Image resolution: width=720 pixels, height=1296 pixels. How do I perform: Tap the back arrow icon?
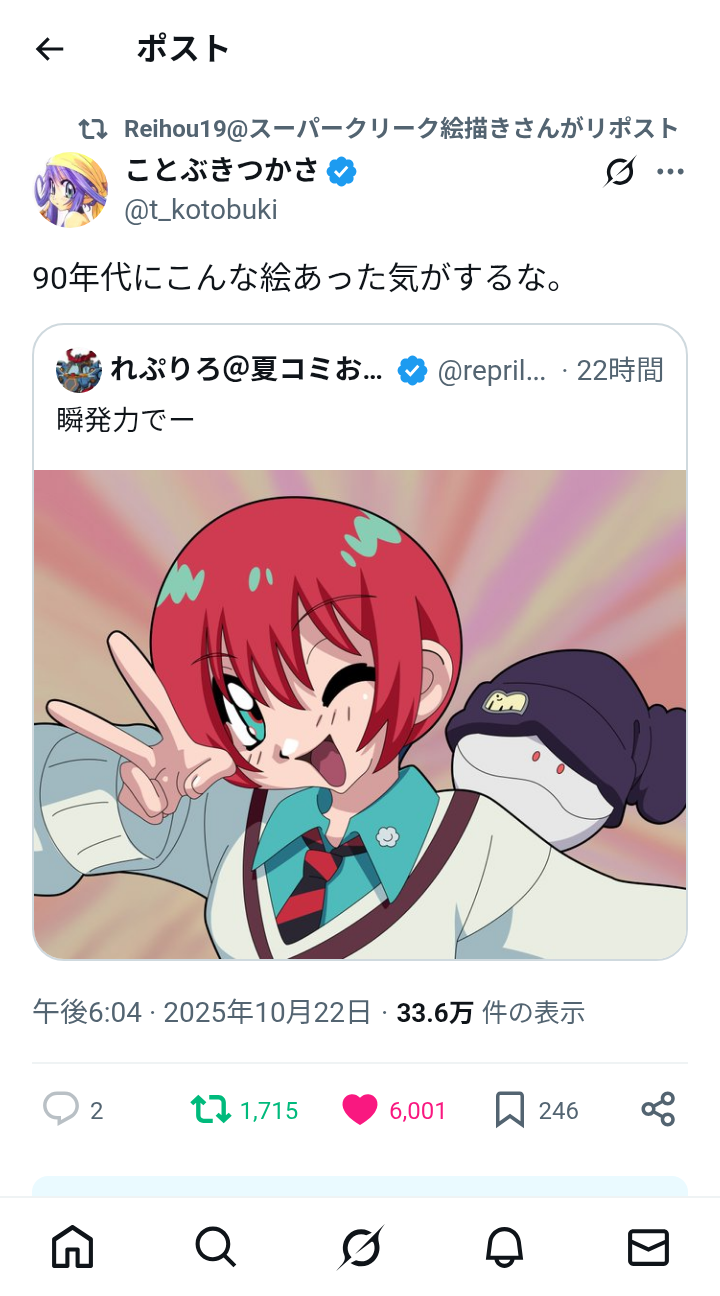[49, 49]
